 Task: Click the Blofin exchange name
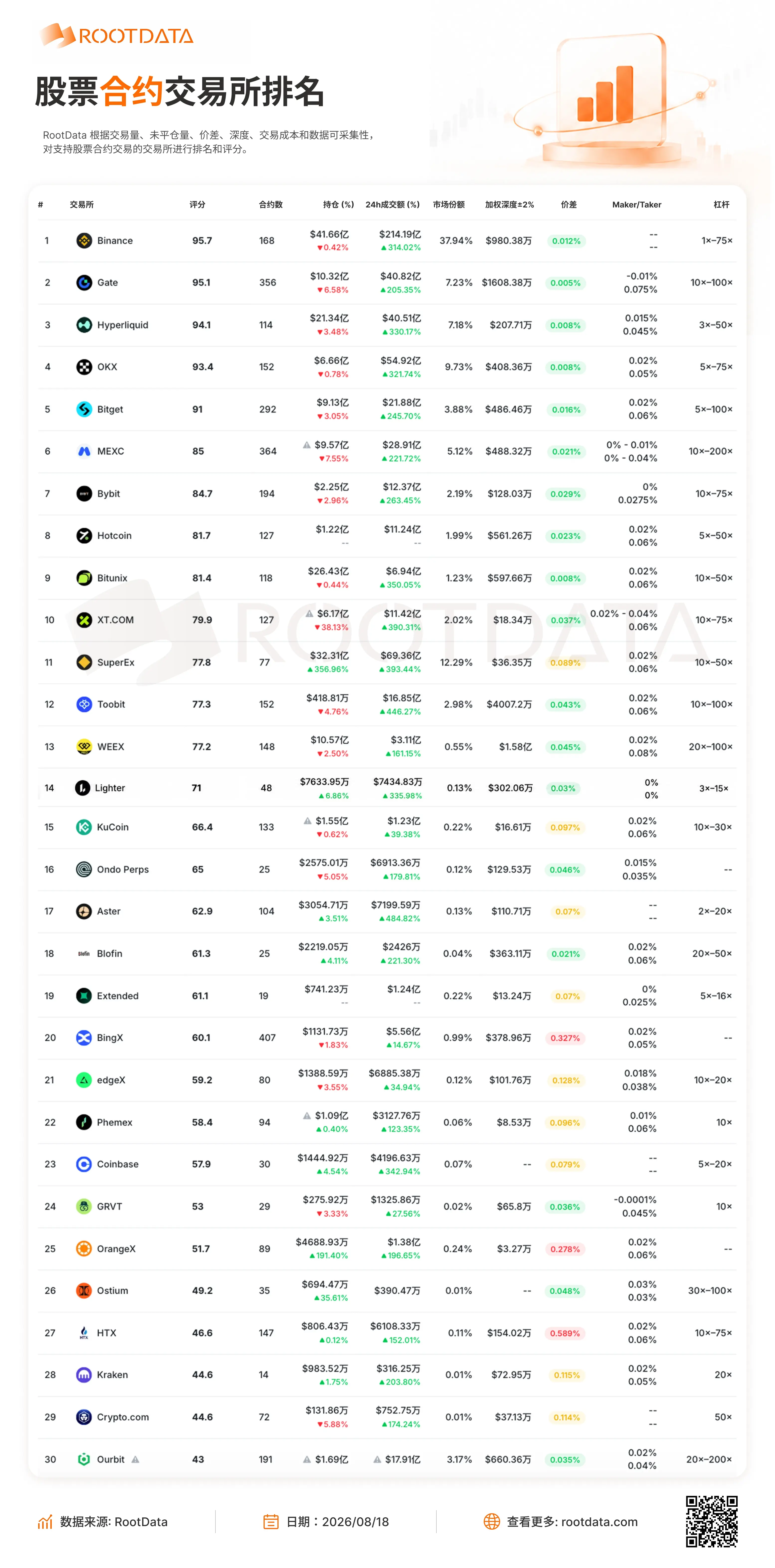click(x=109, y=953)
